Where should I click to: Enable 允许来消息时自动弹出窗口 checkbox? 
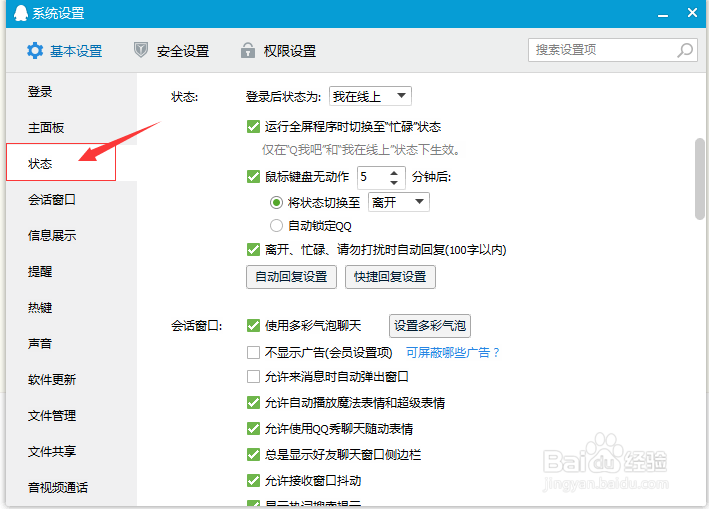pyautogui.click(x=253, y=377)
